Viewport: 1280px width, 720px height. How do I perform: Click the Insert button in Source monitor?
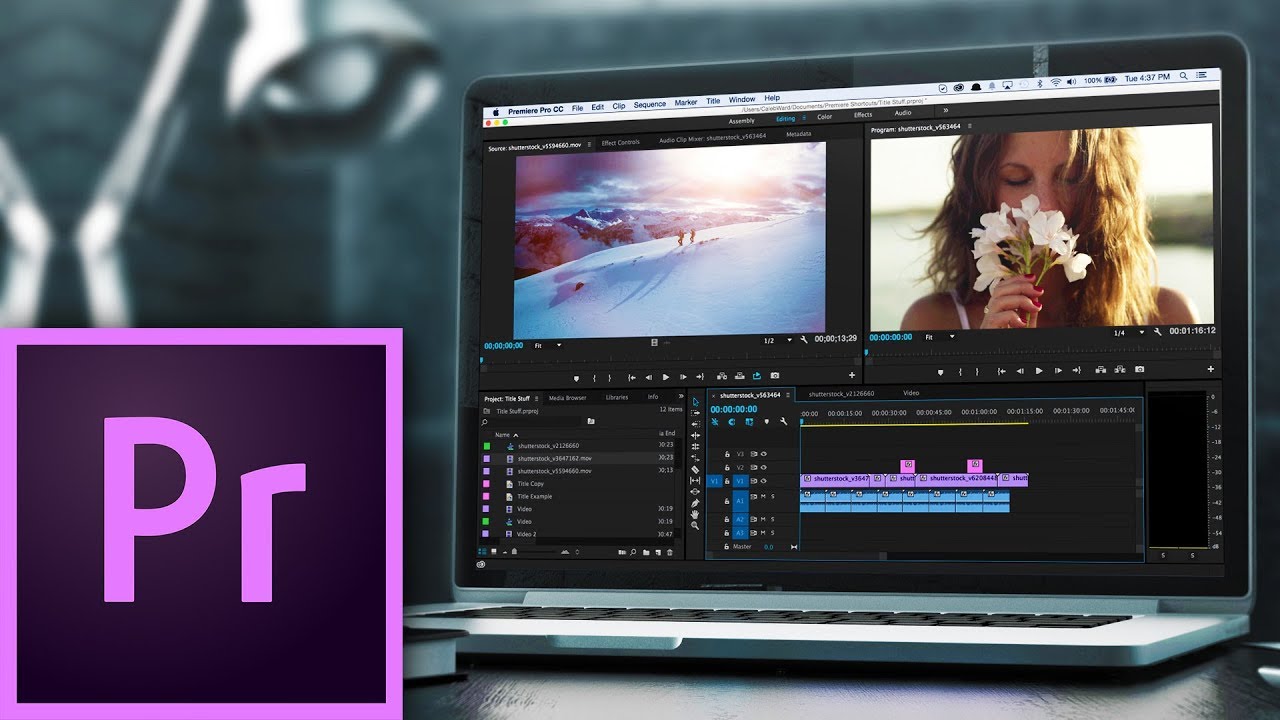(723, 377)
